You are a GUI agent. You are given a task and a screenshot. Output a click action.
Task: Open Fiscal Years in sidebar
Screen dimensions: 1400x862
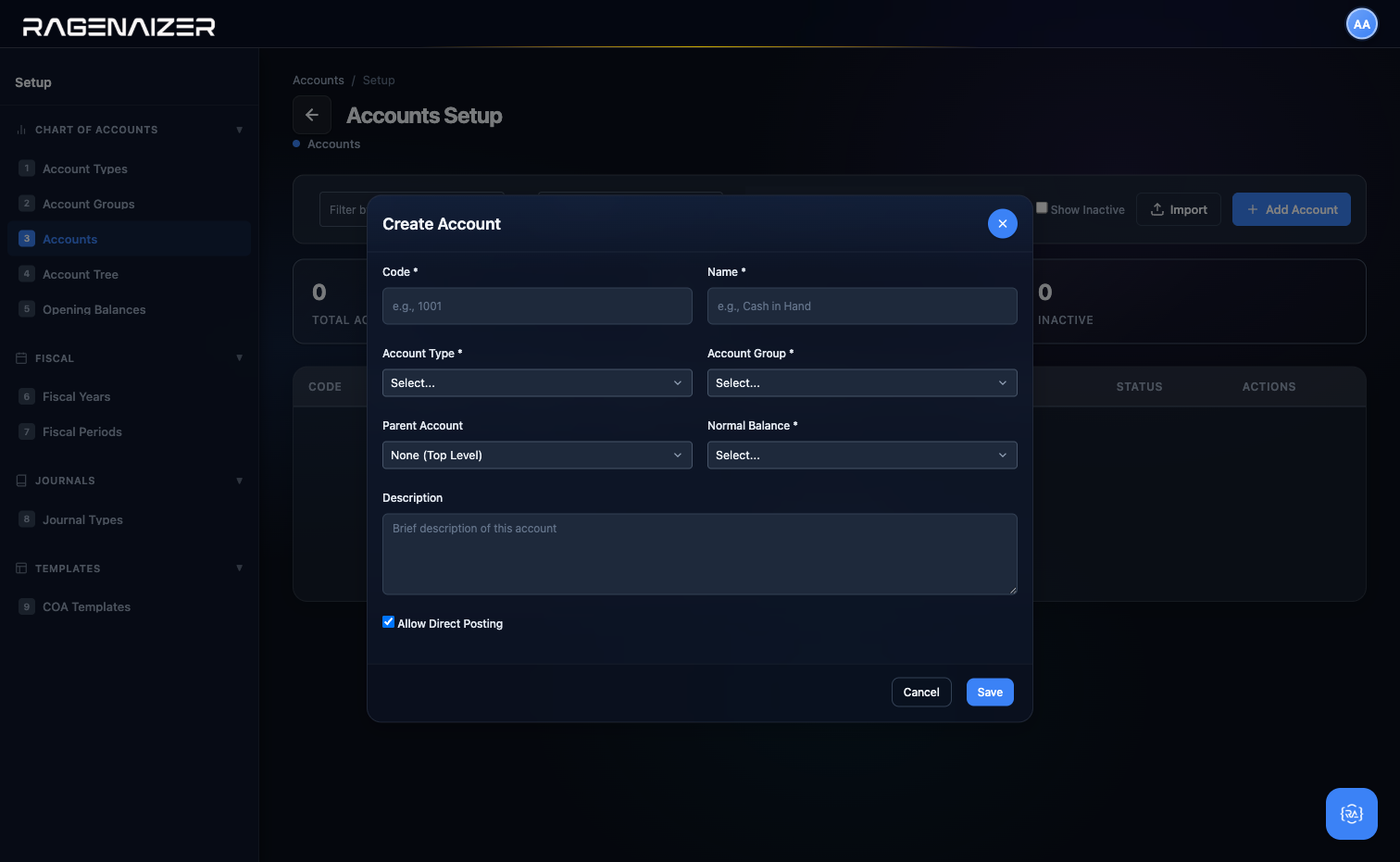coord(129,396)
